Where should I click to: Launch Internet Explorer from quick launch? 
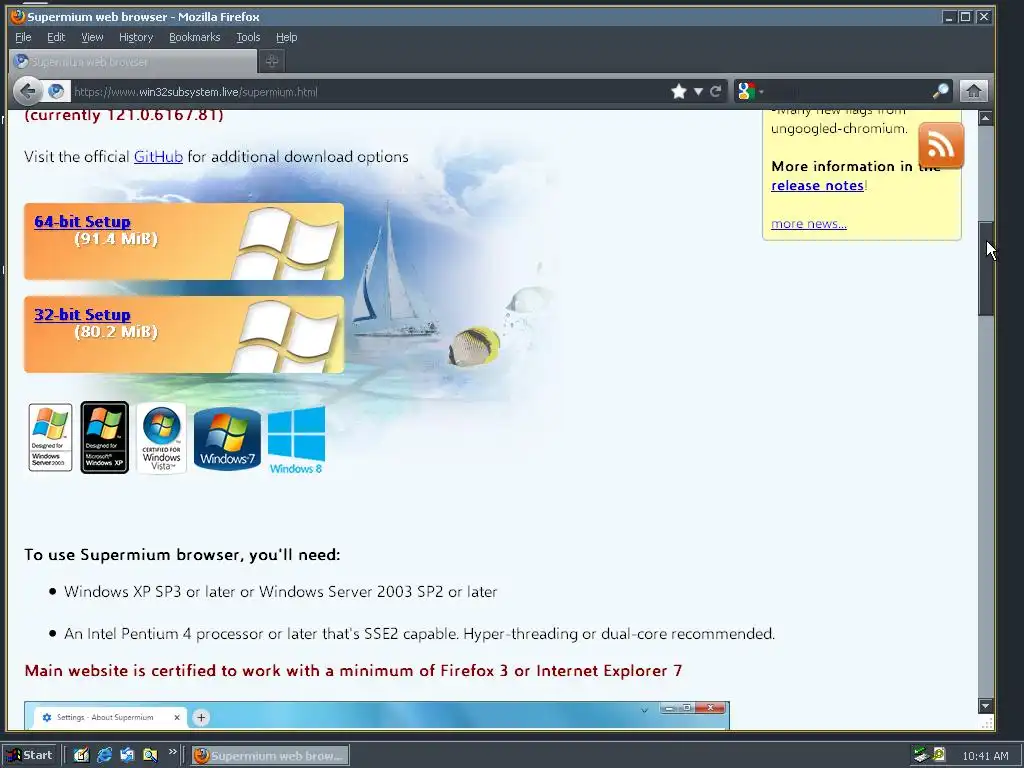(x=104, y=755)
